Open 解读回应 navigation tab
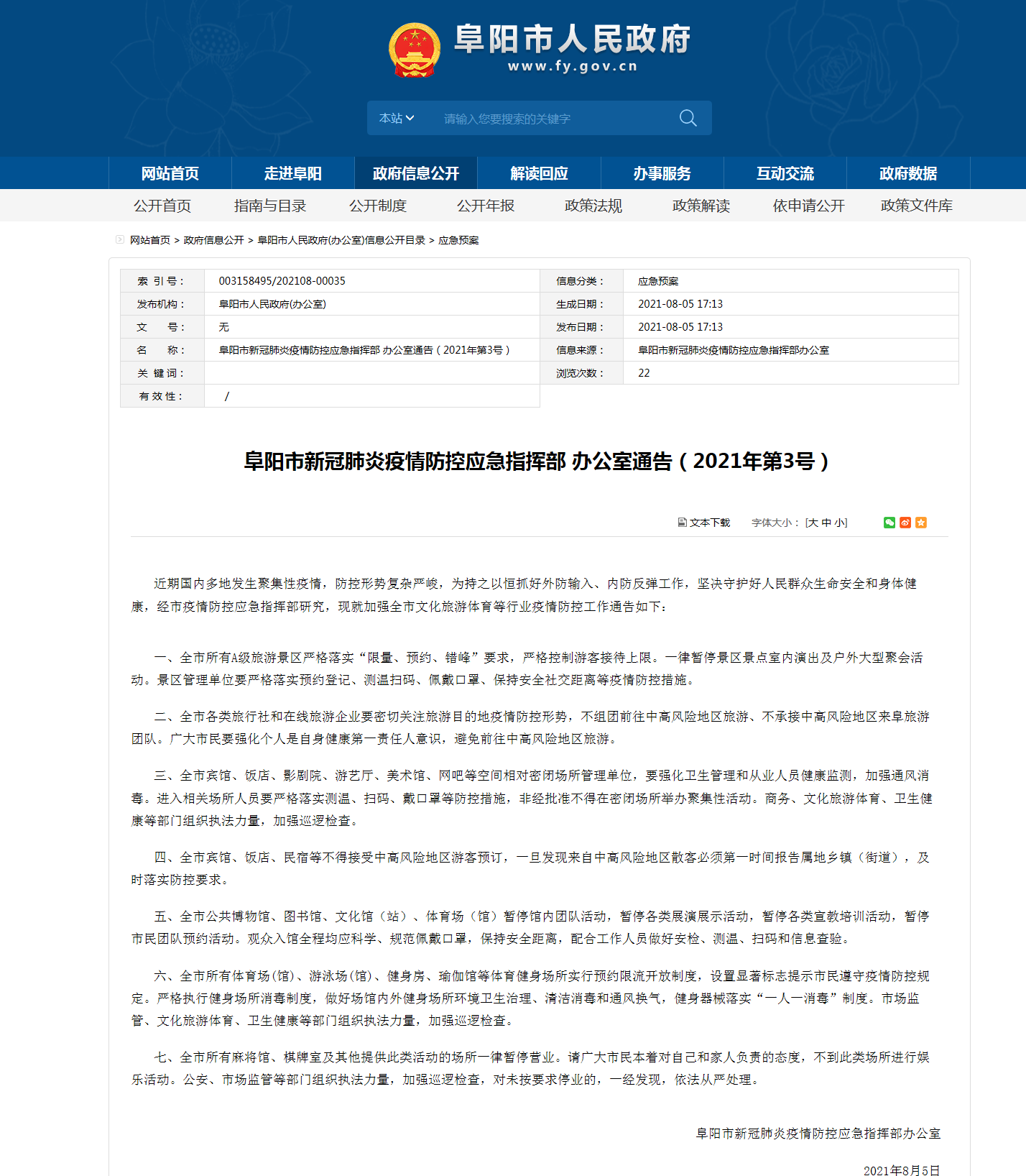This screenshot has height=1176, width=1026. tap(539, 173)
